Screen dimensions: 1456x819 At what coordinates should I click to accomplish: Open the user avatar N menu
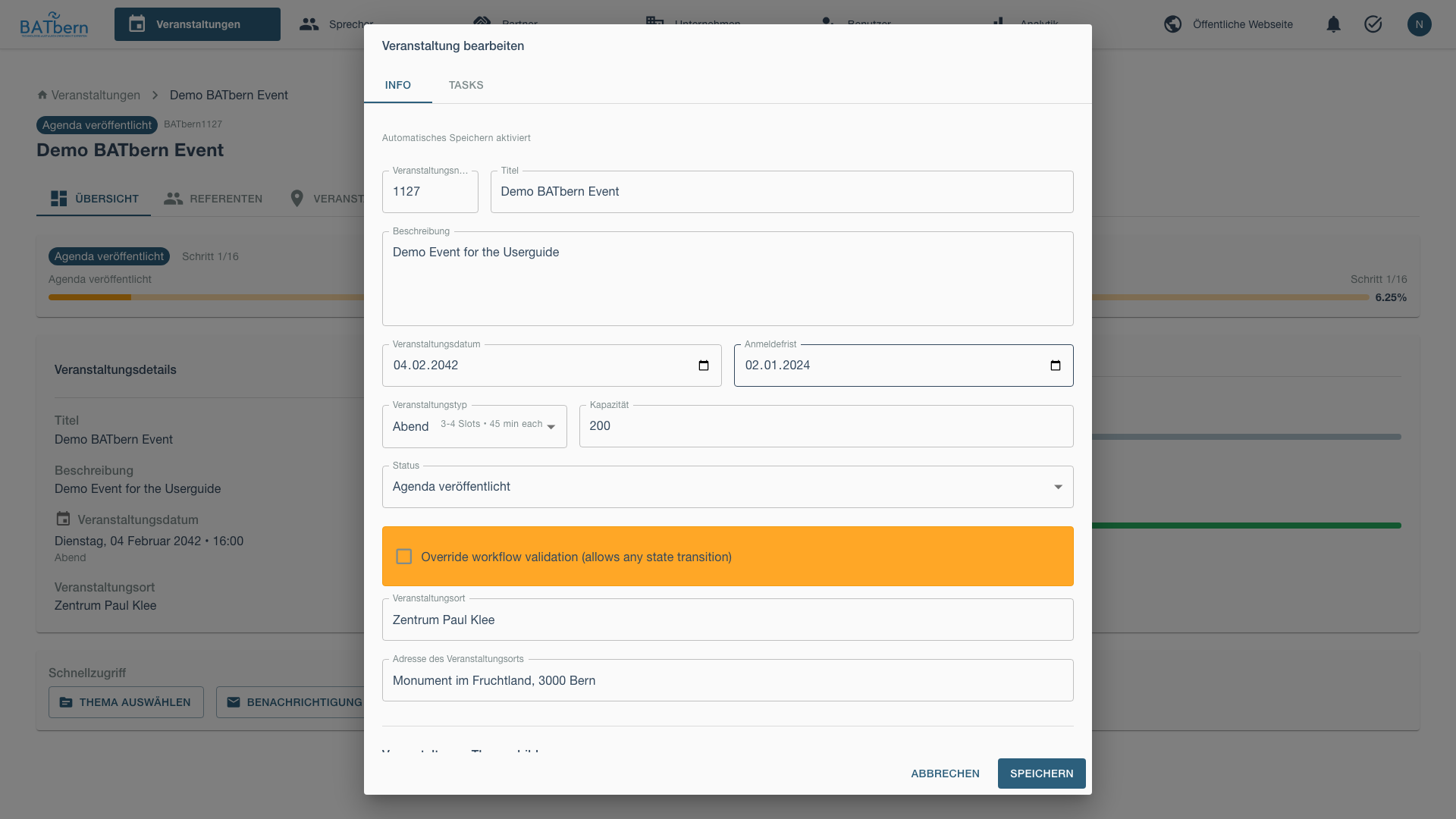pos(1419,24)
